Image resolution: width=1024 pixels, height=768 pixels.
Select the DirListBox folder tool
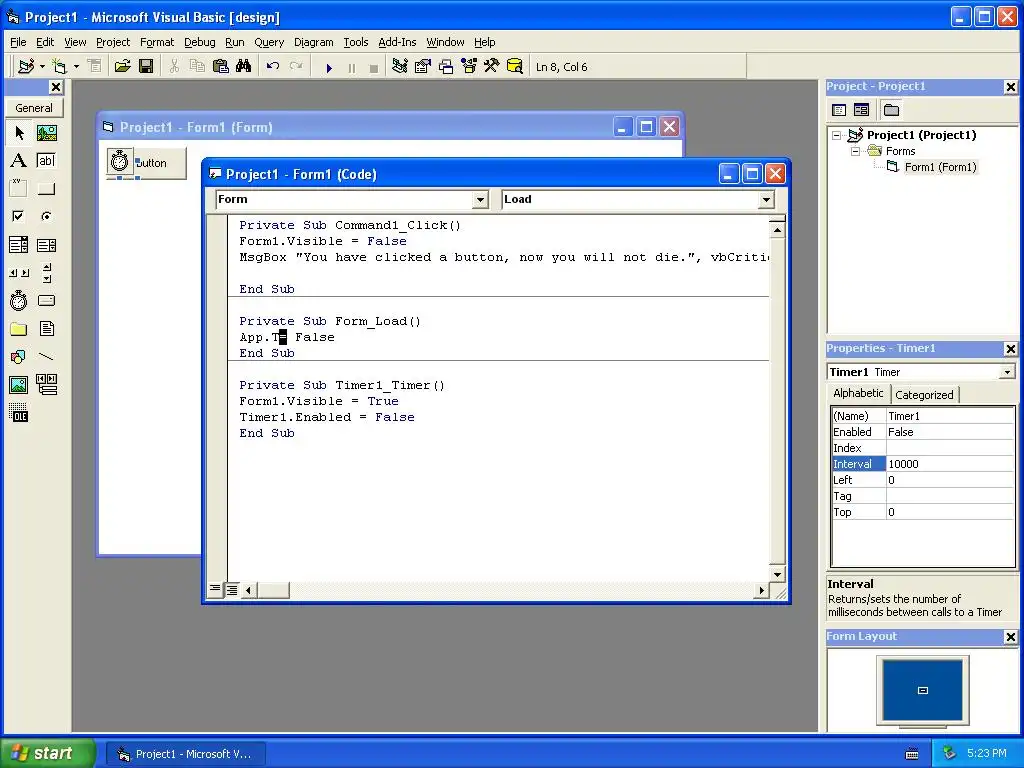click(19, 328)
